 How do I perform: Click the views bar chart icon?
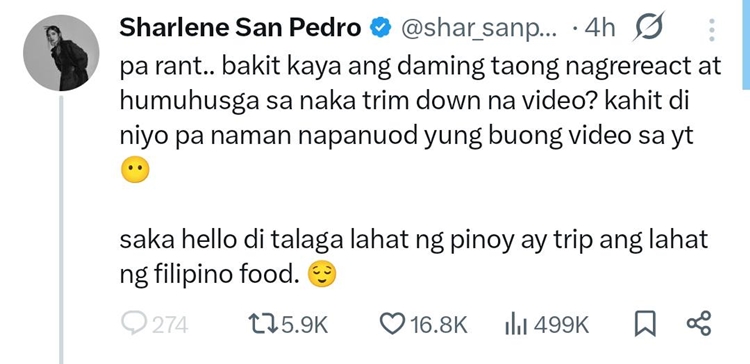pos(516,326)
